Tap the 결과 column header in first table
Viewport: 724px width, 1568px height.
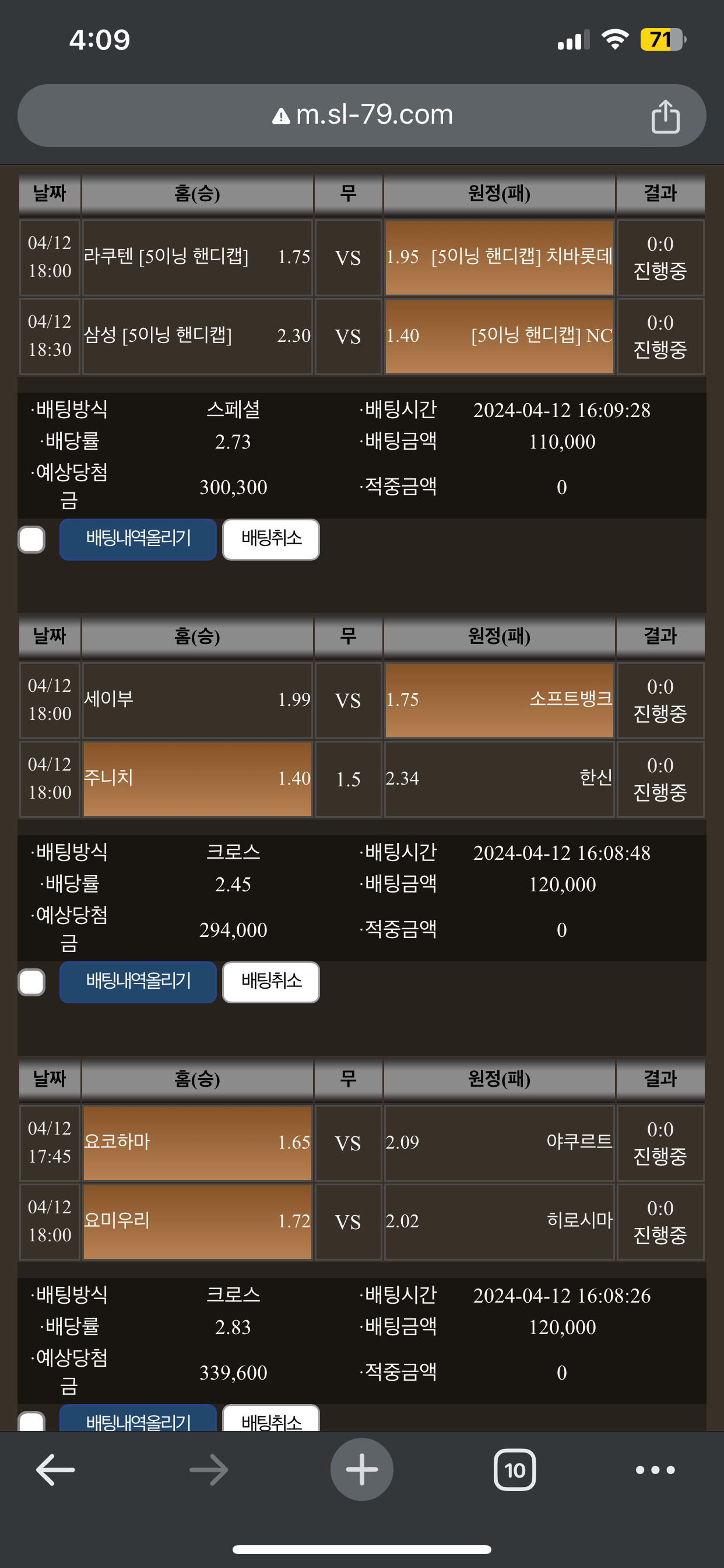[660, 194]
